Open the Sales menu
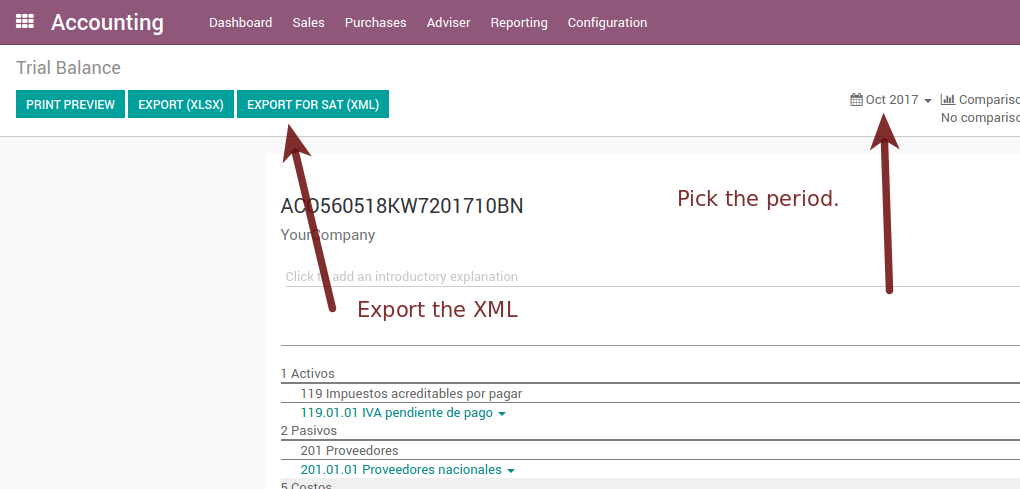1020x489 pixels. [308, 23]
